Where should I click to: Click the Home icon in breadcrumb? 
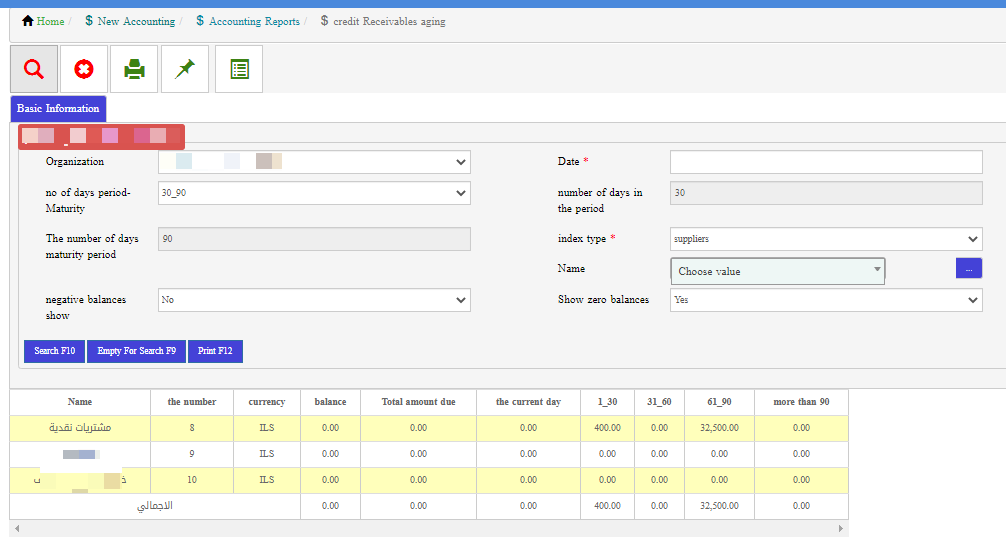pos(28,21)
